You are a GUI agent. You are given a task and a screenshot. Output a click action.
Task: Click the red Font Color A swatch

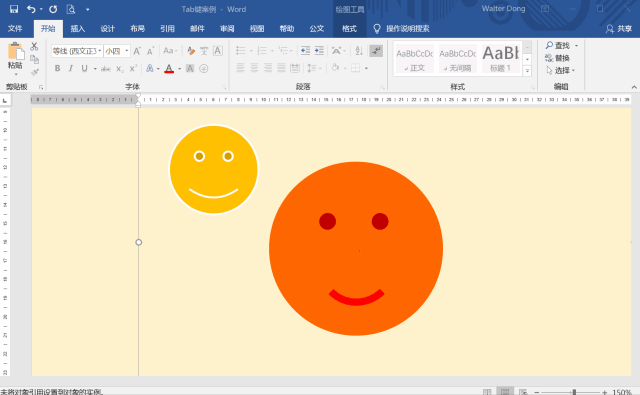click(169, 69)
